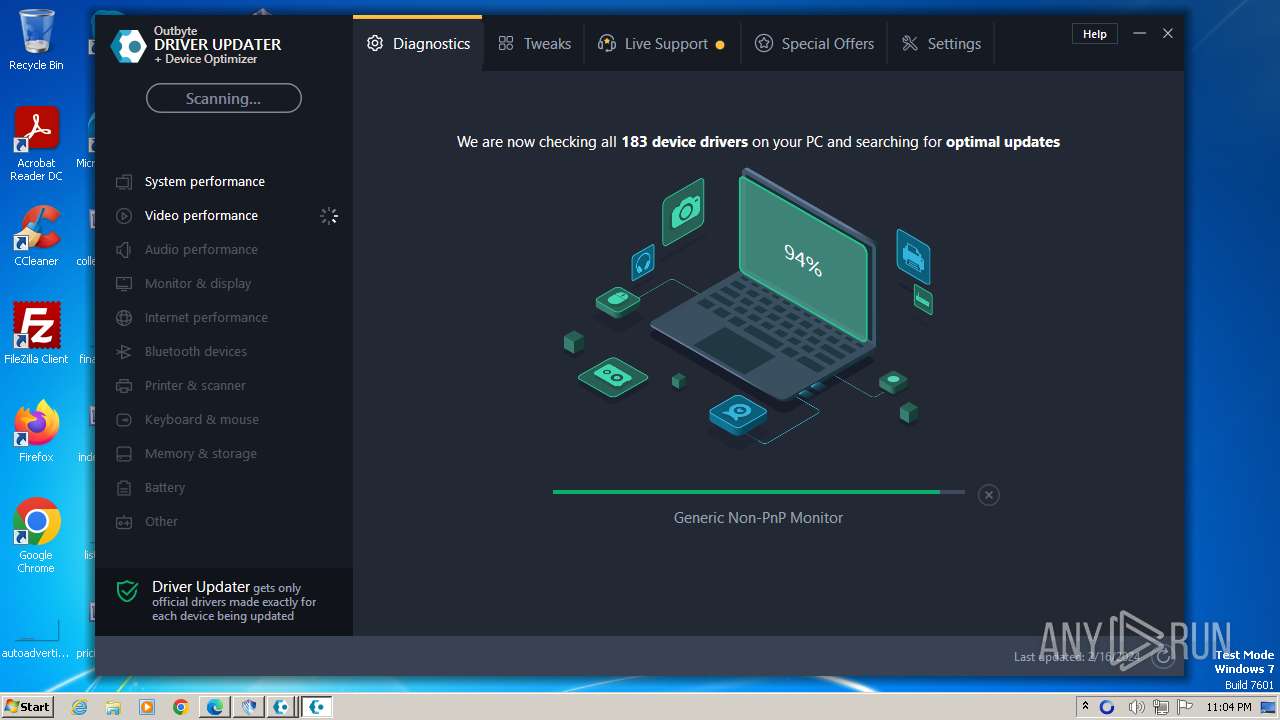This screenshot has height=720, width=1280.
Task: Open Windows Explorer folder in taskbar
Action: 113,707
